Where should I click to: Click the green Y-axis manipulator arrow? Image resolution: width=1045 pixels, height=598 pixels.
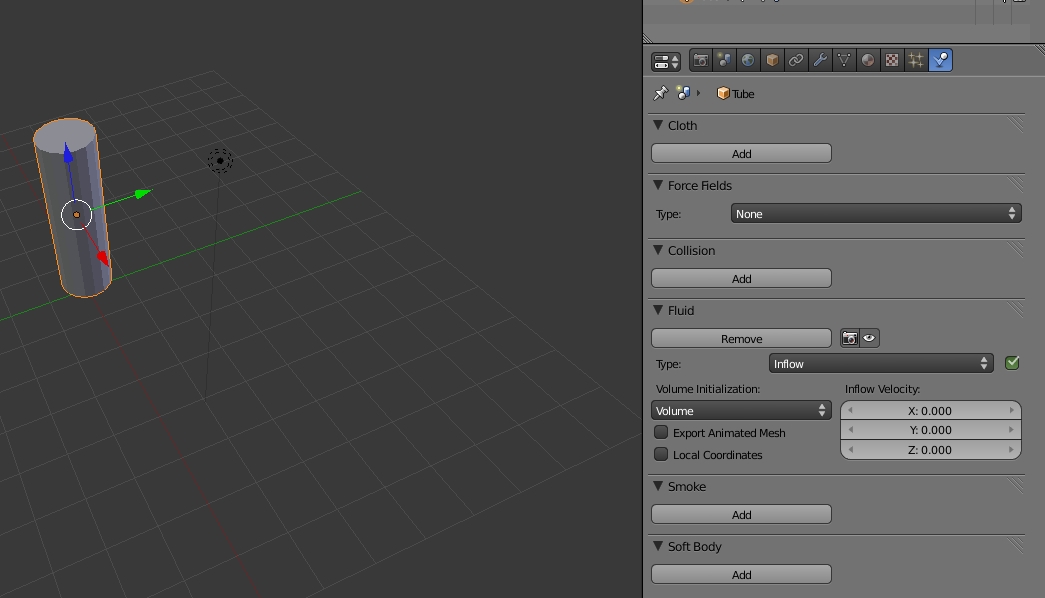tap(142, 194)
